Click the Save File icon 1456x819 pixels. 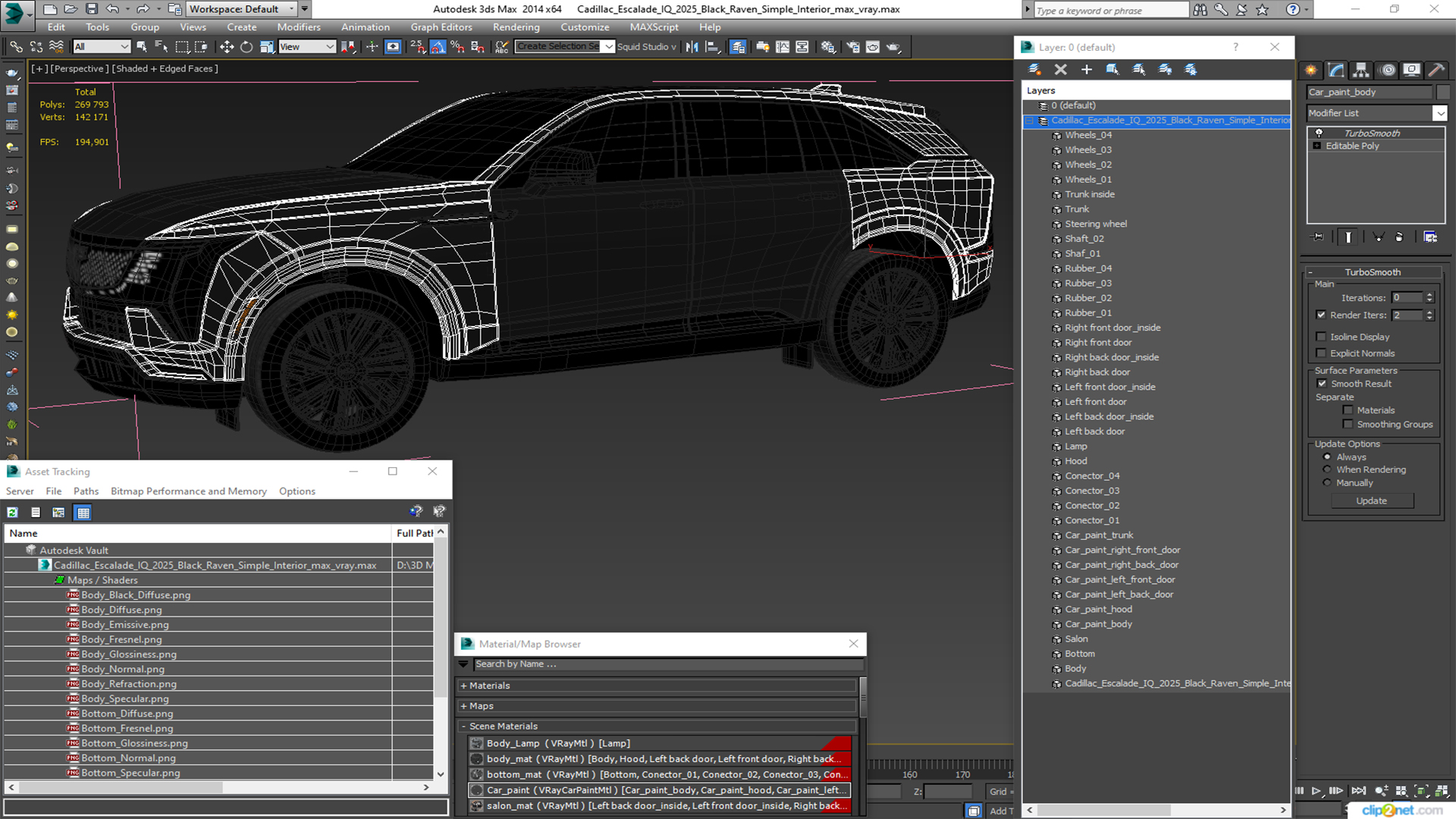click(x=91, y=9)
